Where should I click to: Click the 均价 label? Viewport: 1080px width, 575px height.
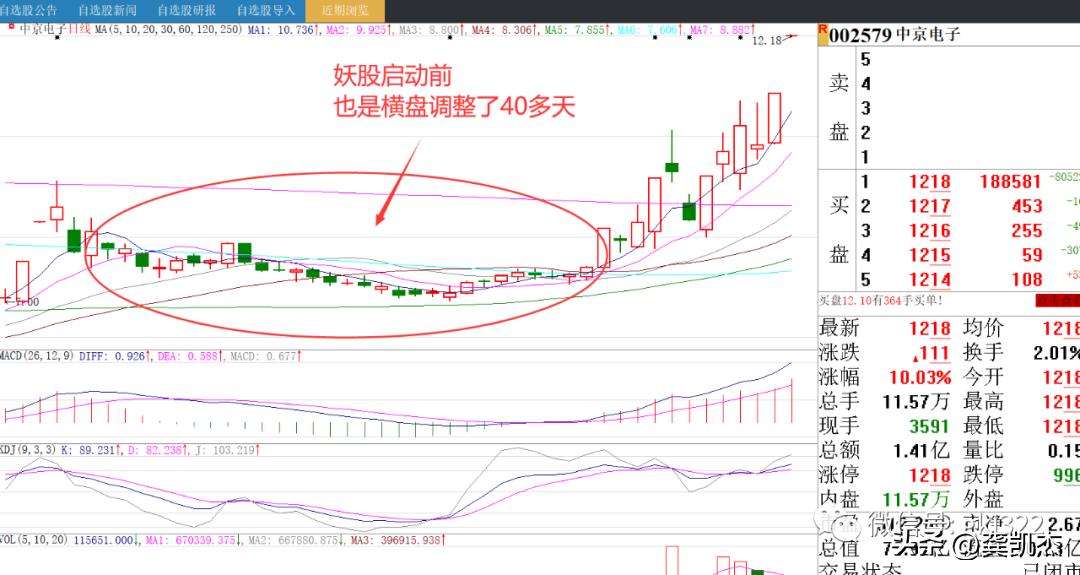click(x=983, y=328)
